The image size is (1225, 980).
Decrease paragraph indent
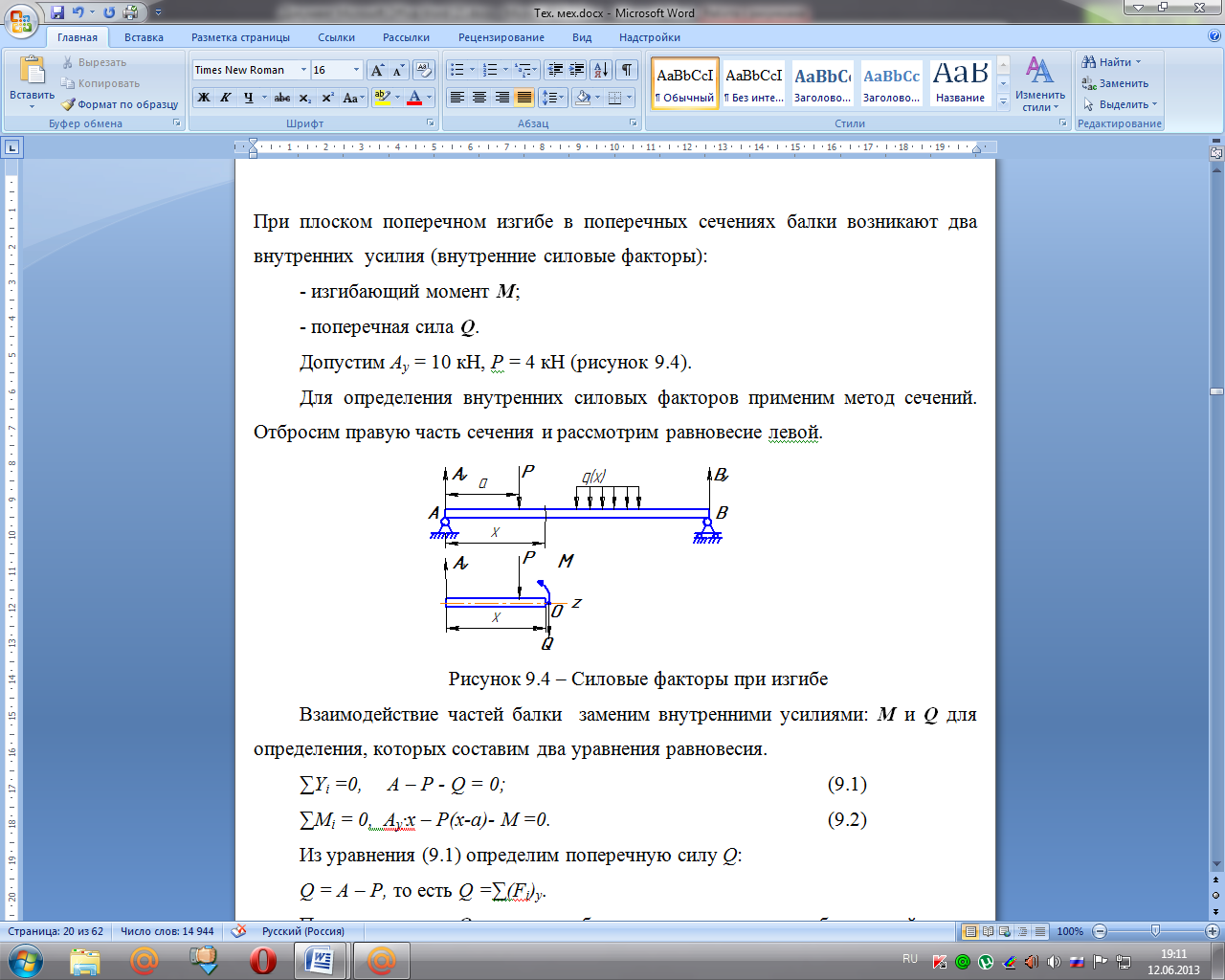pos(554,70)
